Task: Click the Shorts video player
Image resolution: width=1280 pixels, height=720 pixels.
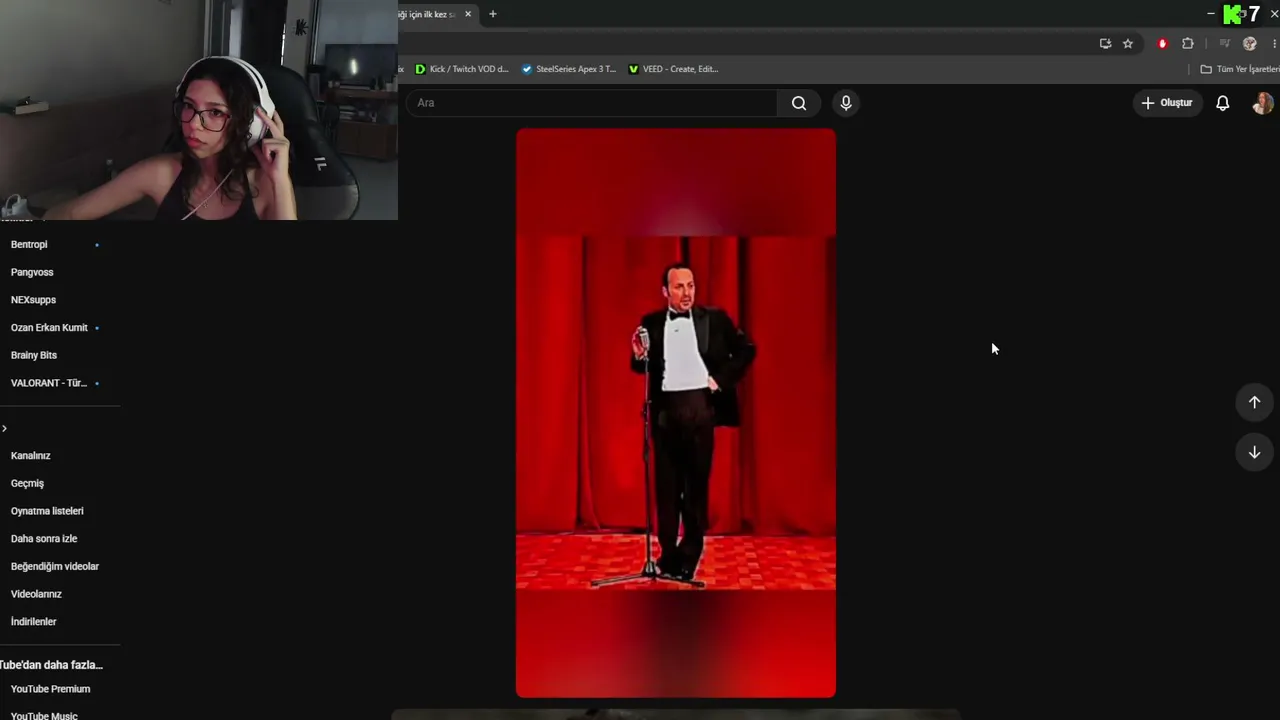Action: pyautogui.click(x=676, y=413)
